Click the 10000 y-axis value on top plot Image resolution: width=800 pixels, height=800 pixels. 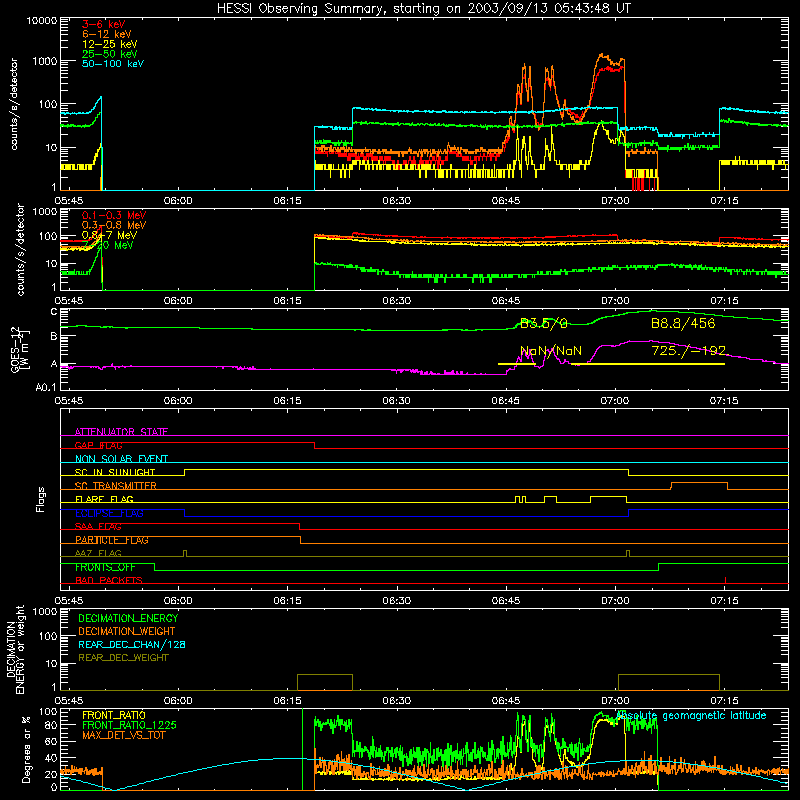click(x=42, y=20)
